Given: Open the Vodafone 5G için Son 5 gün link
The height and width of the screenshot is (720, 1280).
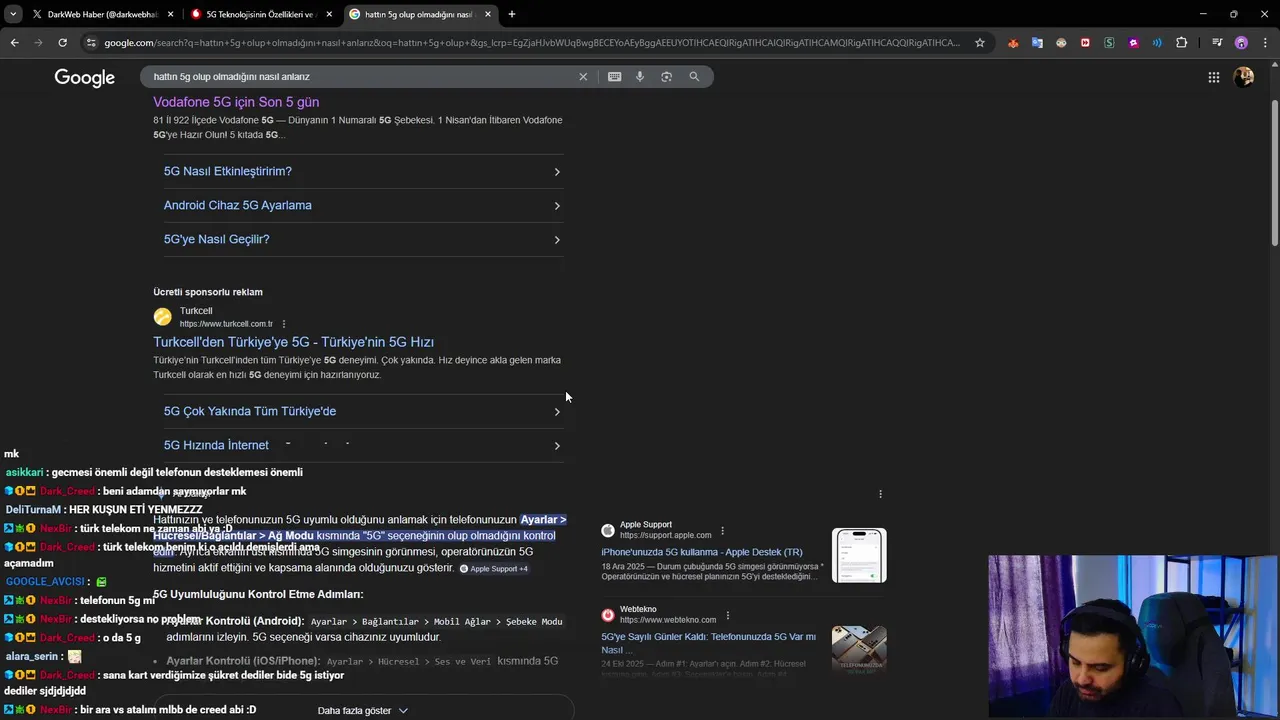Looking at the screenshot, I should (x=236, y=102).
